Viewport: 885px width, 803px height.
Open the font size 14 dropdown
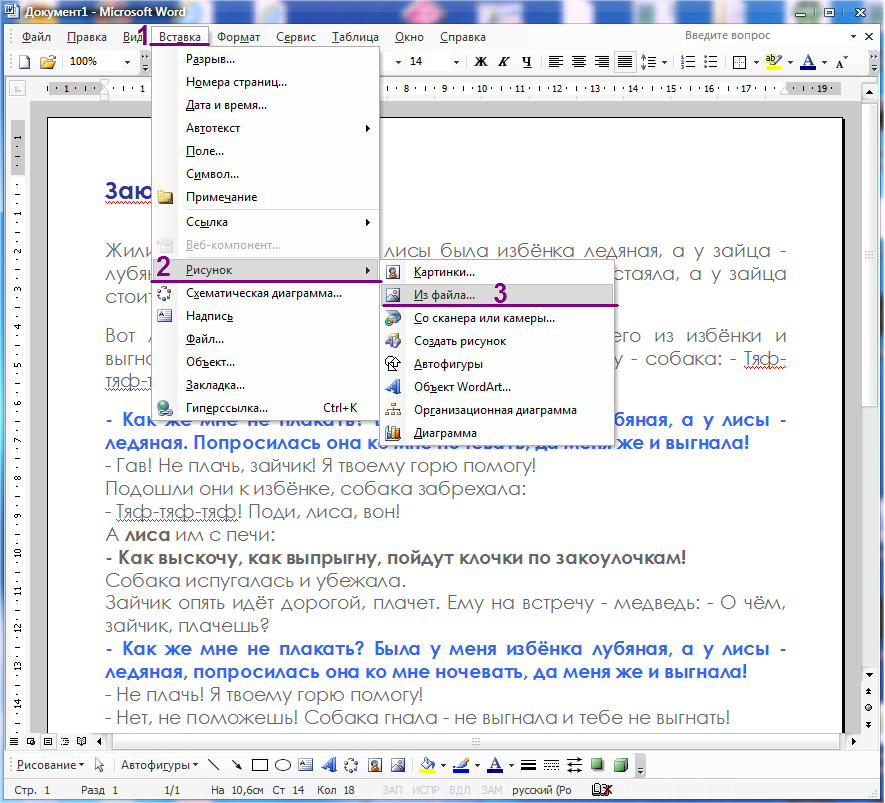pos(456,62)
